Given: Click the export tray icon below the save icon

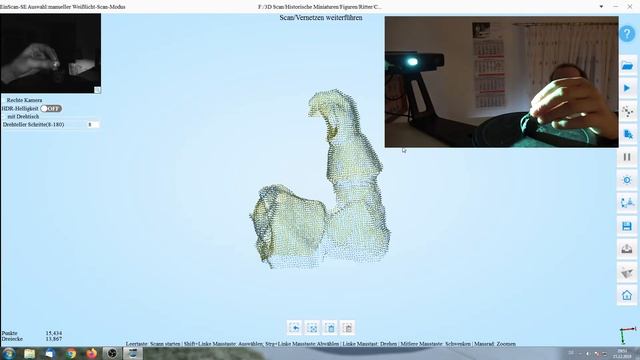Looking at the screenshot, I should (x=627, y=249).
